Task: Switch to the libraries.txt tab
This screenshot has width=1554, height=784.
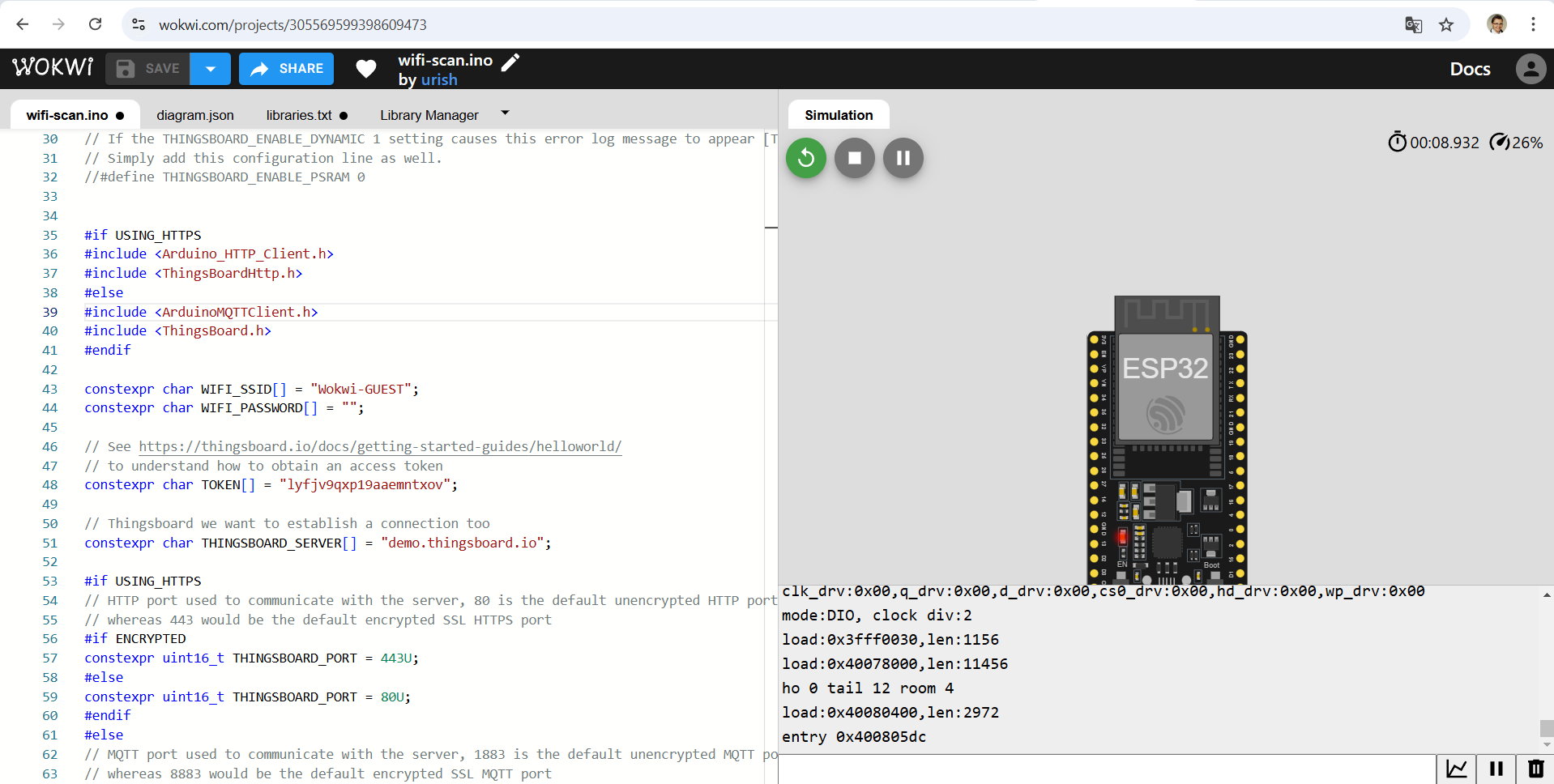Action: (307, 115)
